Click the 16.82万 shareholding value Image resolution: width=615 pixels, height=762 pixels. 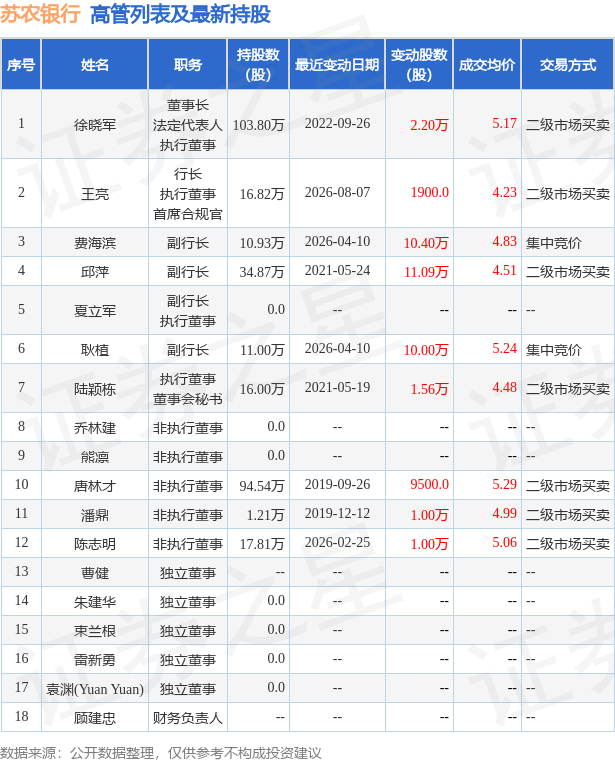[x=262, y=194]
